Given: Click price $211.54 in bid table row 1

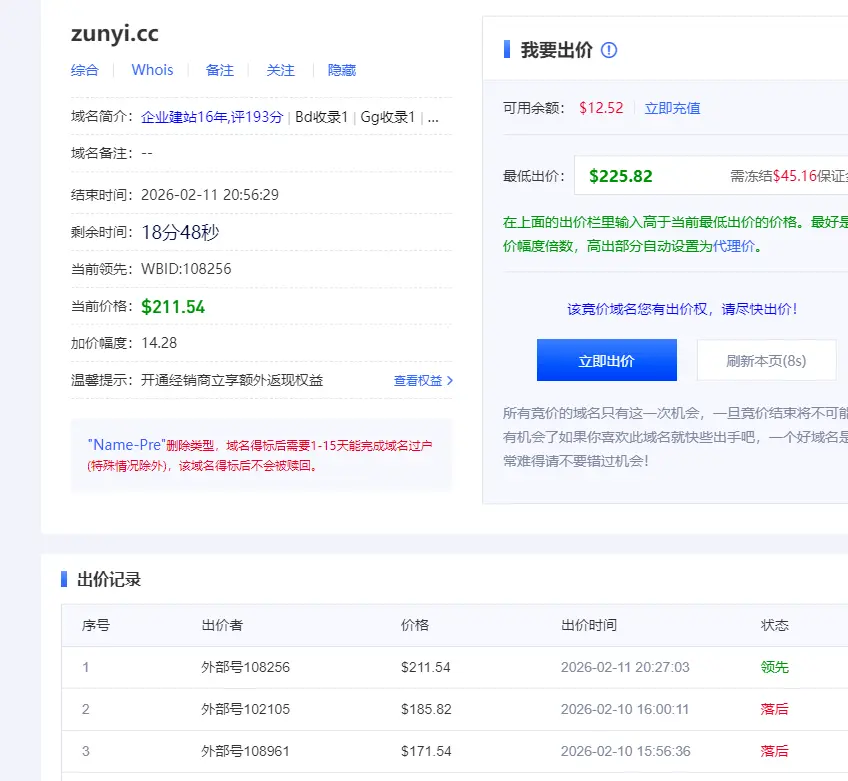Looking at the screenshot, I should coord(426,667).
